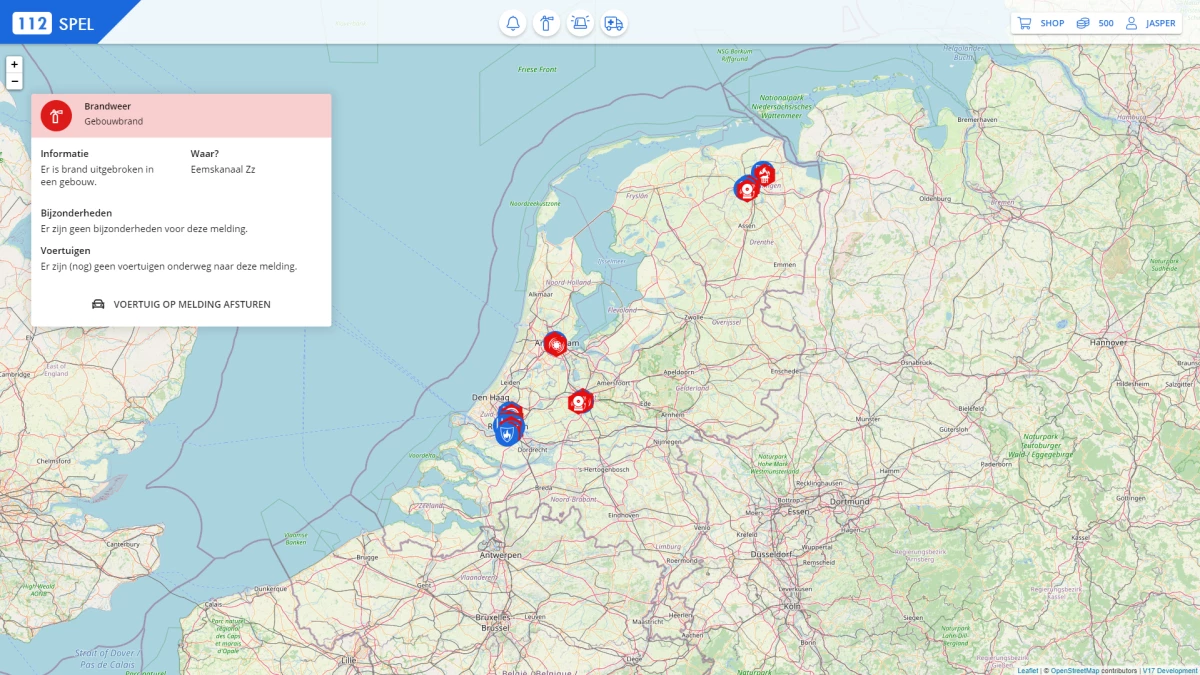Viewport: 1200px width, 675px height.
Task: Open the OpenStreetMap contributors link
Action: [1077, 670]
